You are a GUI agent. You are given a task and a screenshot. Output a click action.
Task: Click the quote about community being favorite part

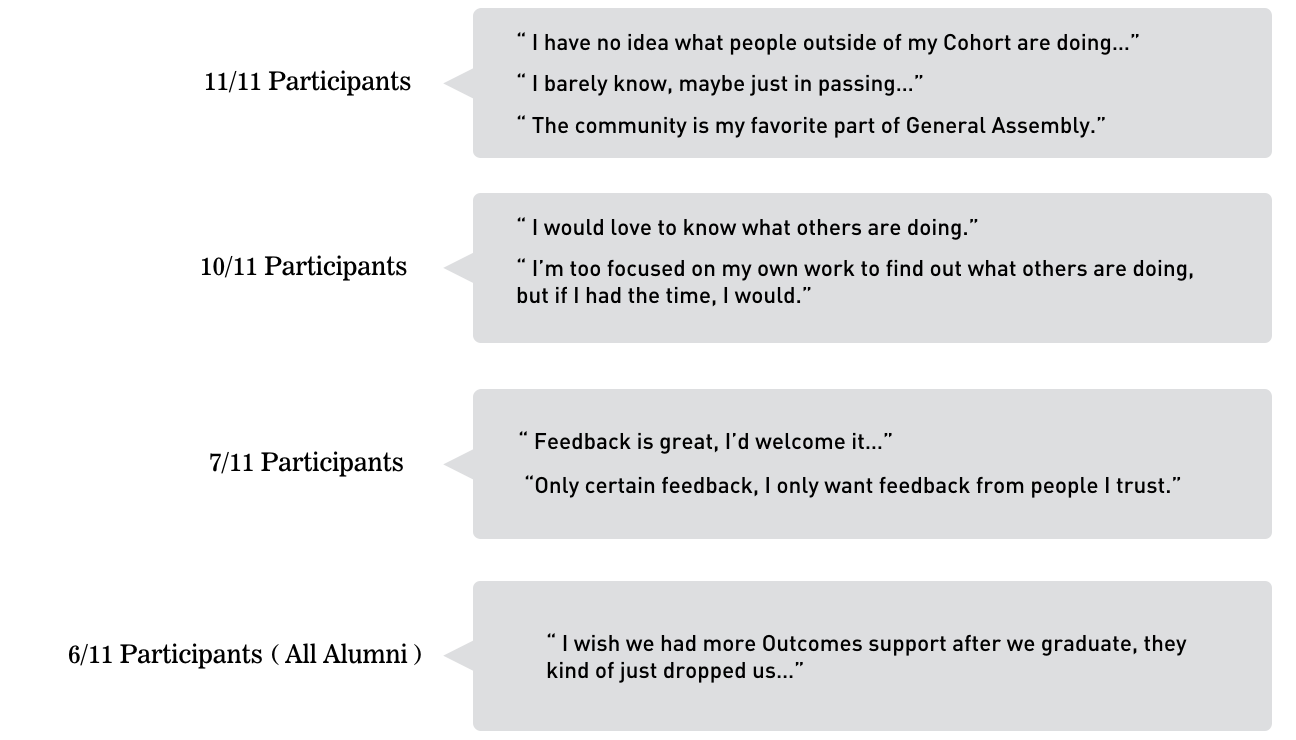tap(811, 126)
